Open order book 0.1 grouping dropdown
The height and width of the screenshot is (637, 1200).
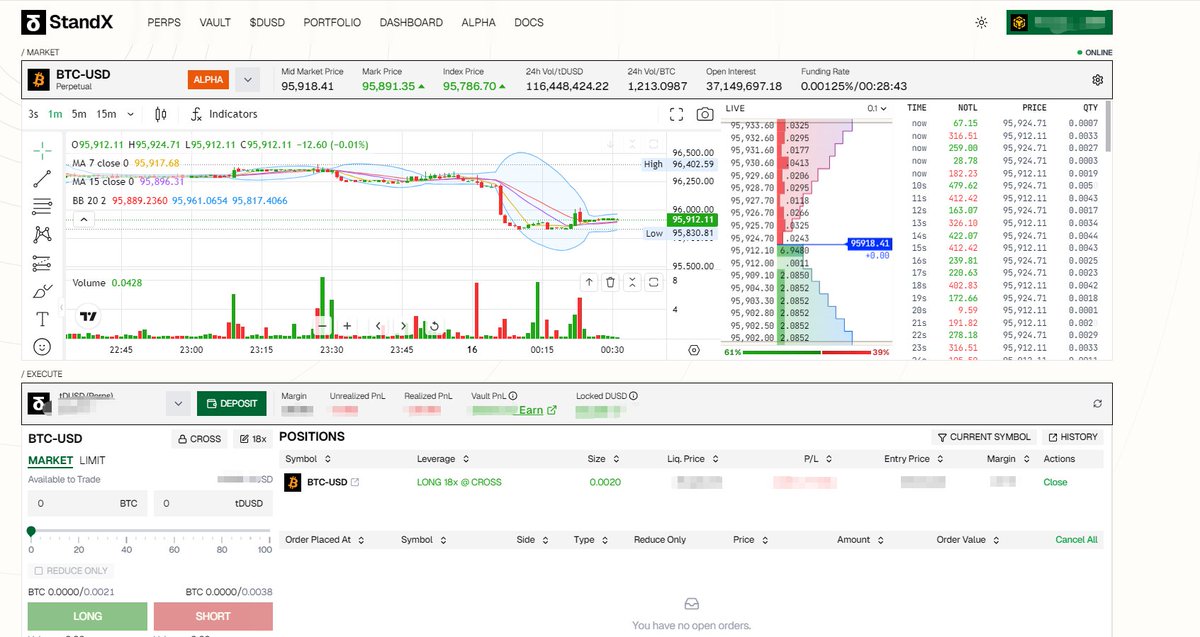pyautogui.click(x=877, y=108)
